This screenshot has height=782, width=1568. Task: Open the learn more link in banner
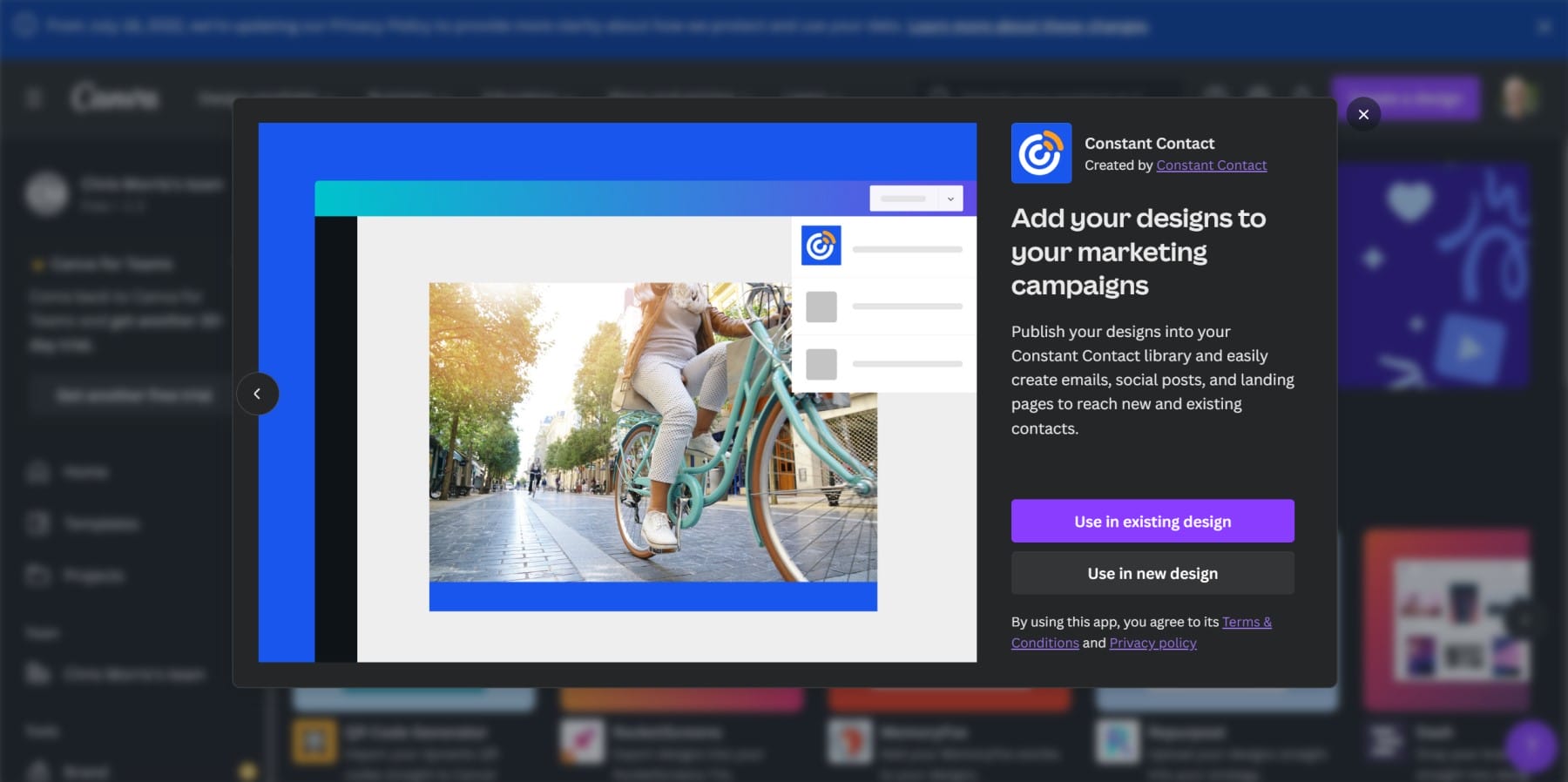click(x=1028, y=27)
